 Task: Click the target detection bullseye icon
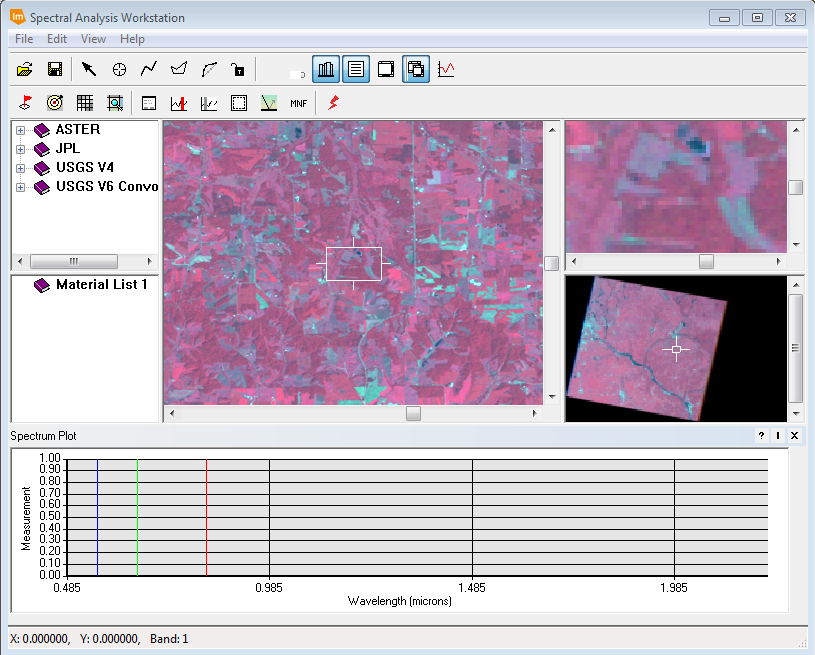pos(55,103)
